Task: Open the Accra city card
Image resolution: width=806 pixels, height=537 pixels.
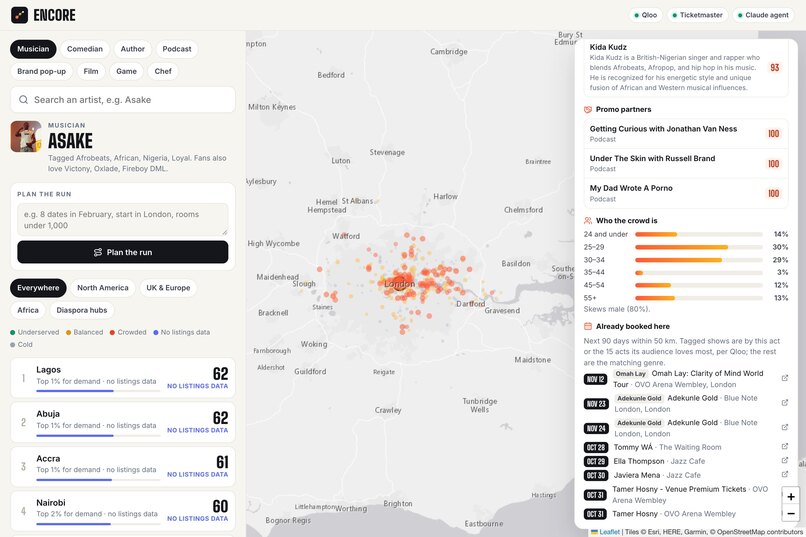Action: tap(123, 467)
